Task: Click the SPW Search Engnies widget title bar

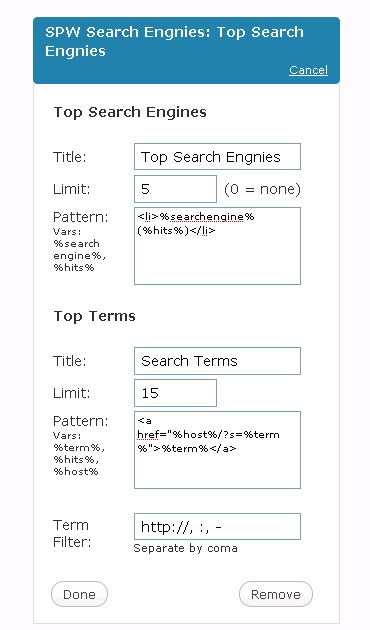Action: coord(186,50)
